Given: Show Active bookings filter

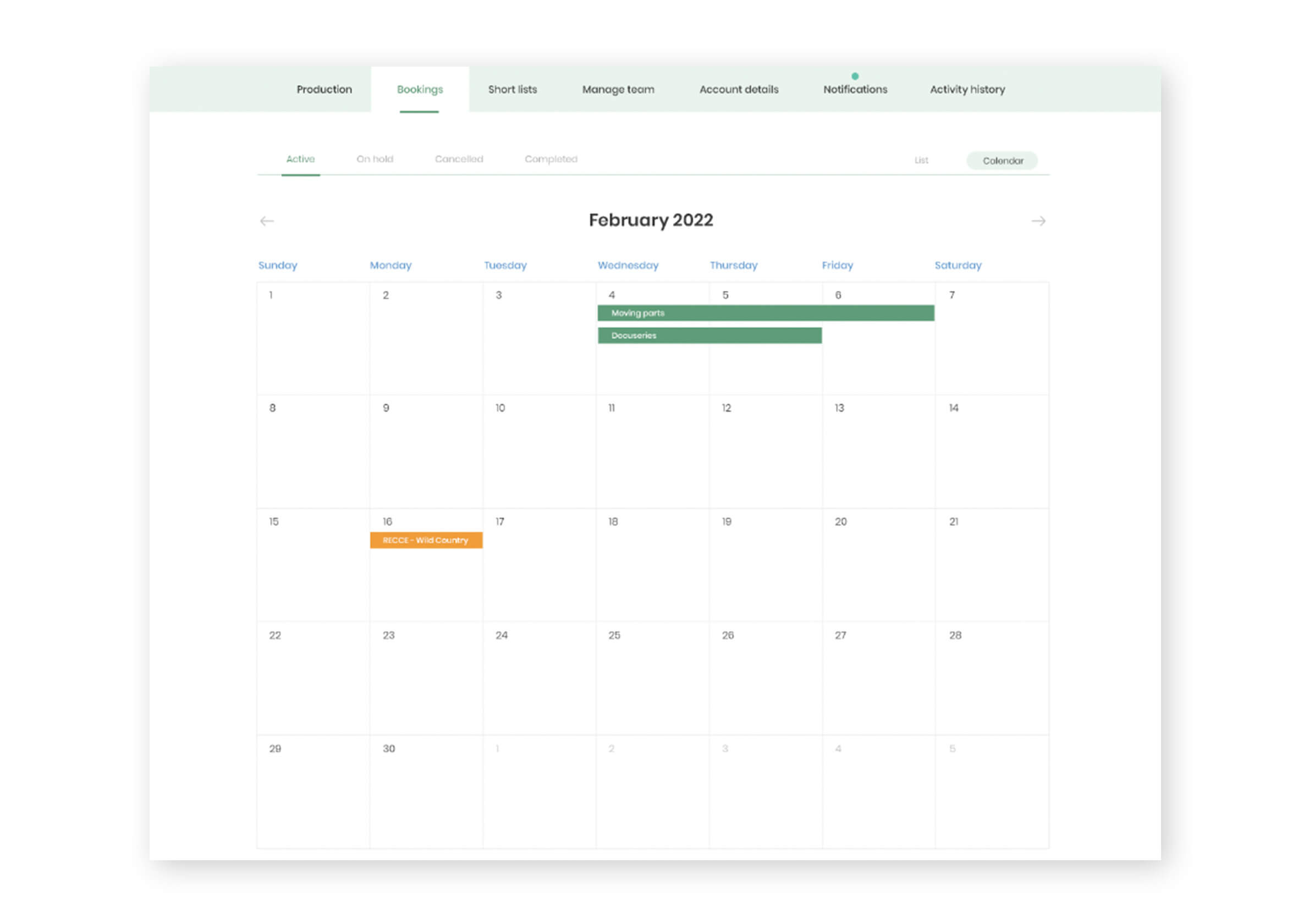Looking at the screenshot, I should point(300,159).
